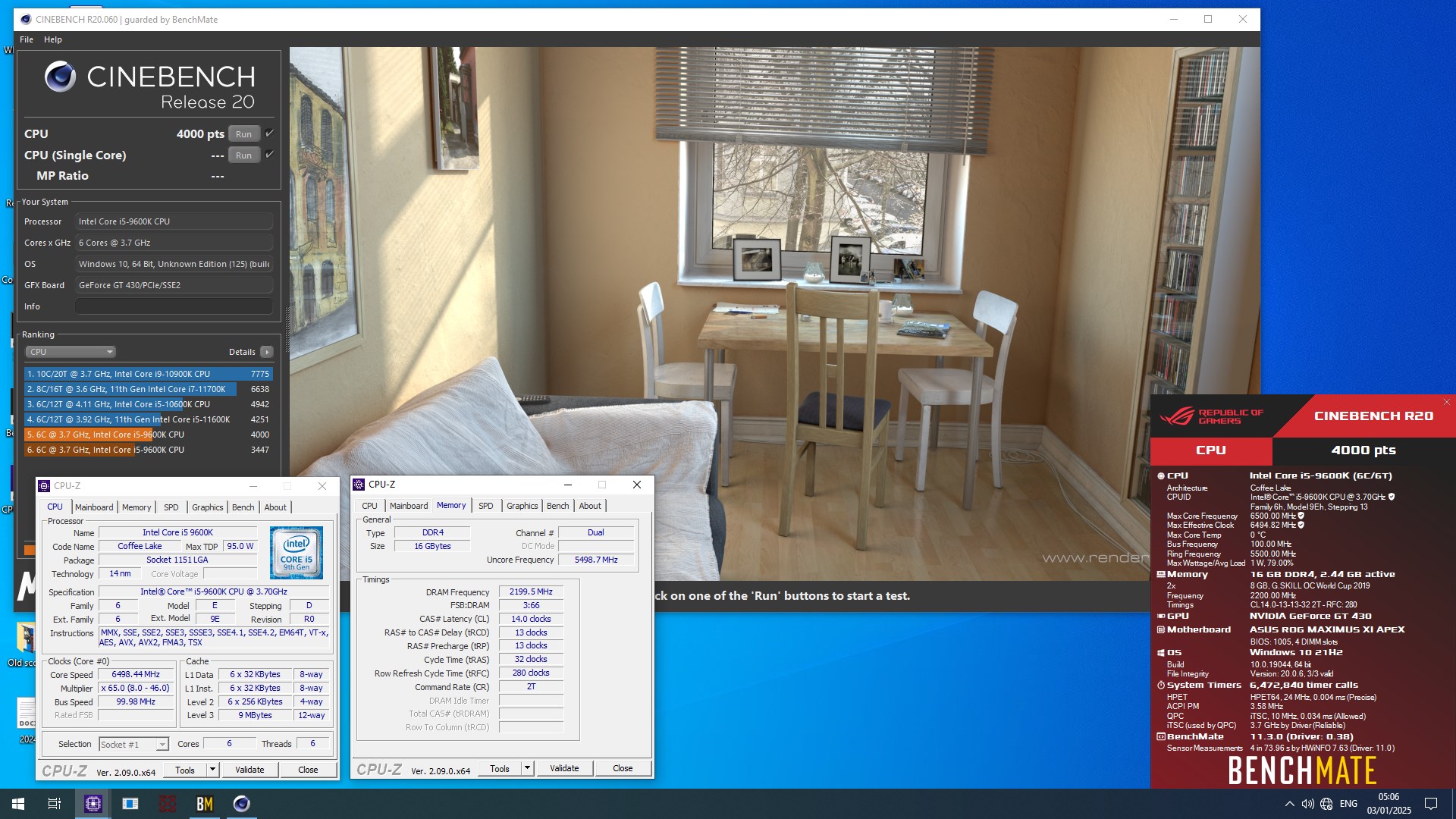Click the Info input field in Your System
Viewport: 1456px width, 819px height.
click(174, 306)
